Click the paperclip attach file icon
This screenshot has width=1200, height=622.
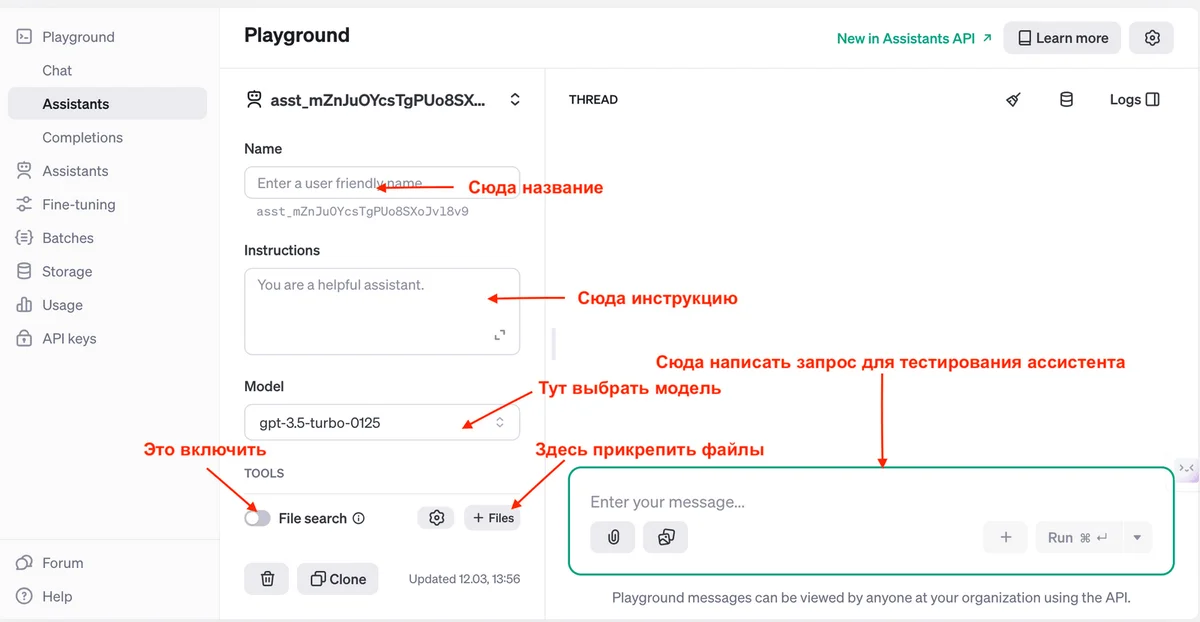613,537
